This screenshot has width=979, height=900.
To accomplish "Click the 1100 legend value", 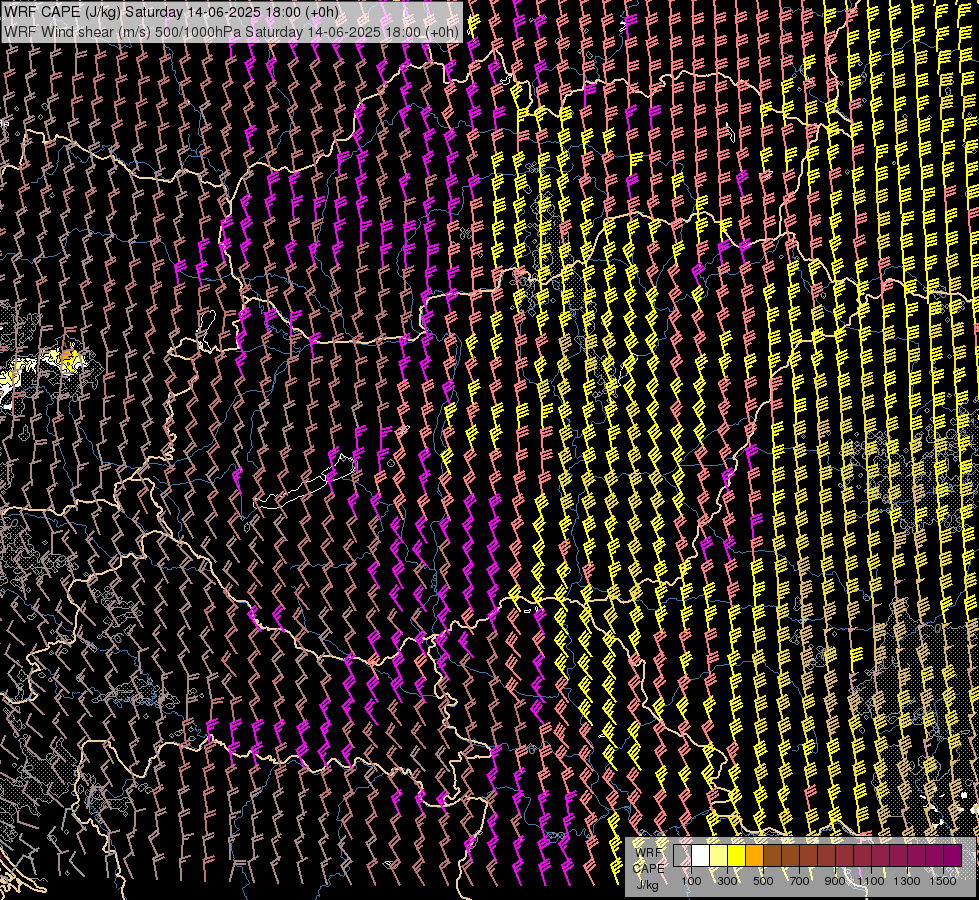I will 870,881.
